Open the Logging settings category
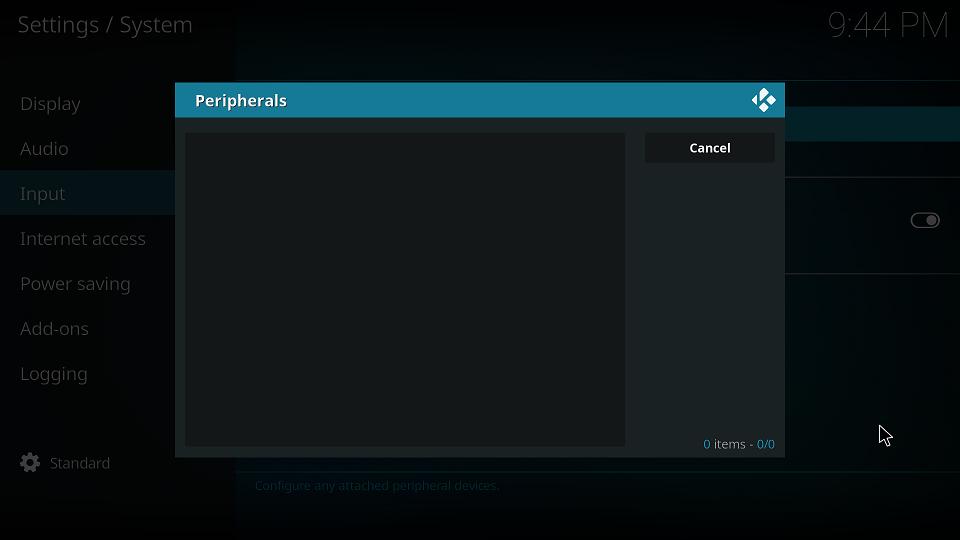Viewport: 960px width, 540px height. click(54, 374)
